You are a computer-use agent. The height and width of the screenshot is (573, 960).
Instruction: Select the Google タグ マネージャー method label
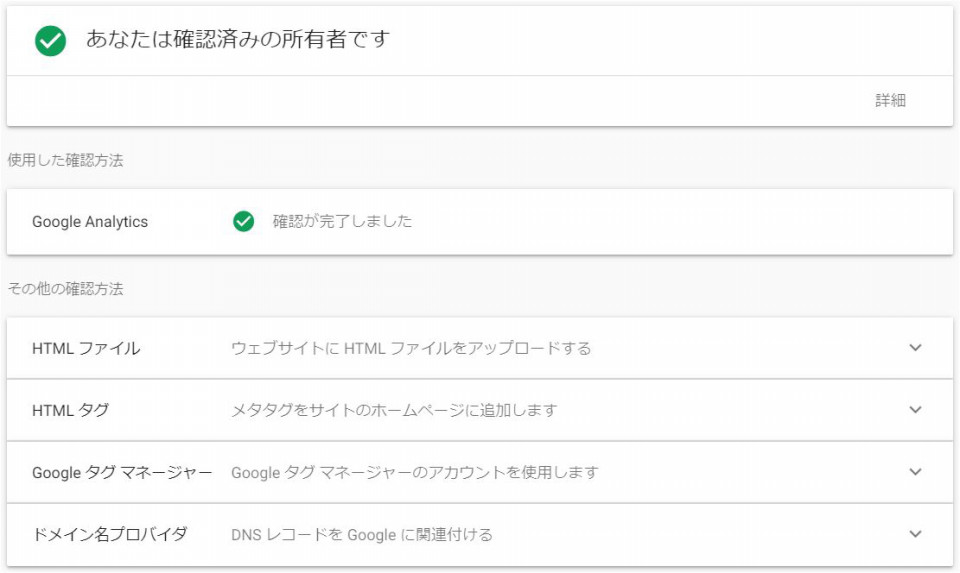point(122,473)
